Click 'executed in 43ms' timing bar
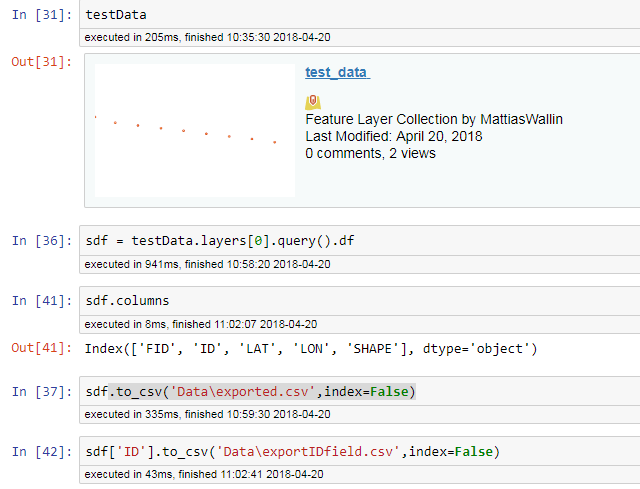This screenshot has width=640, height=489. point(360,474)
